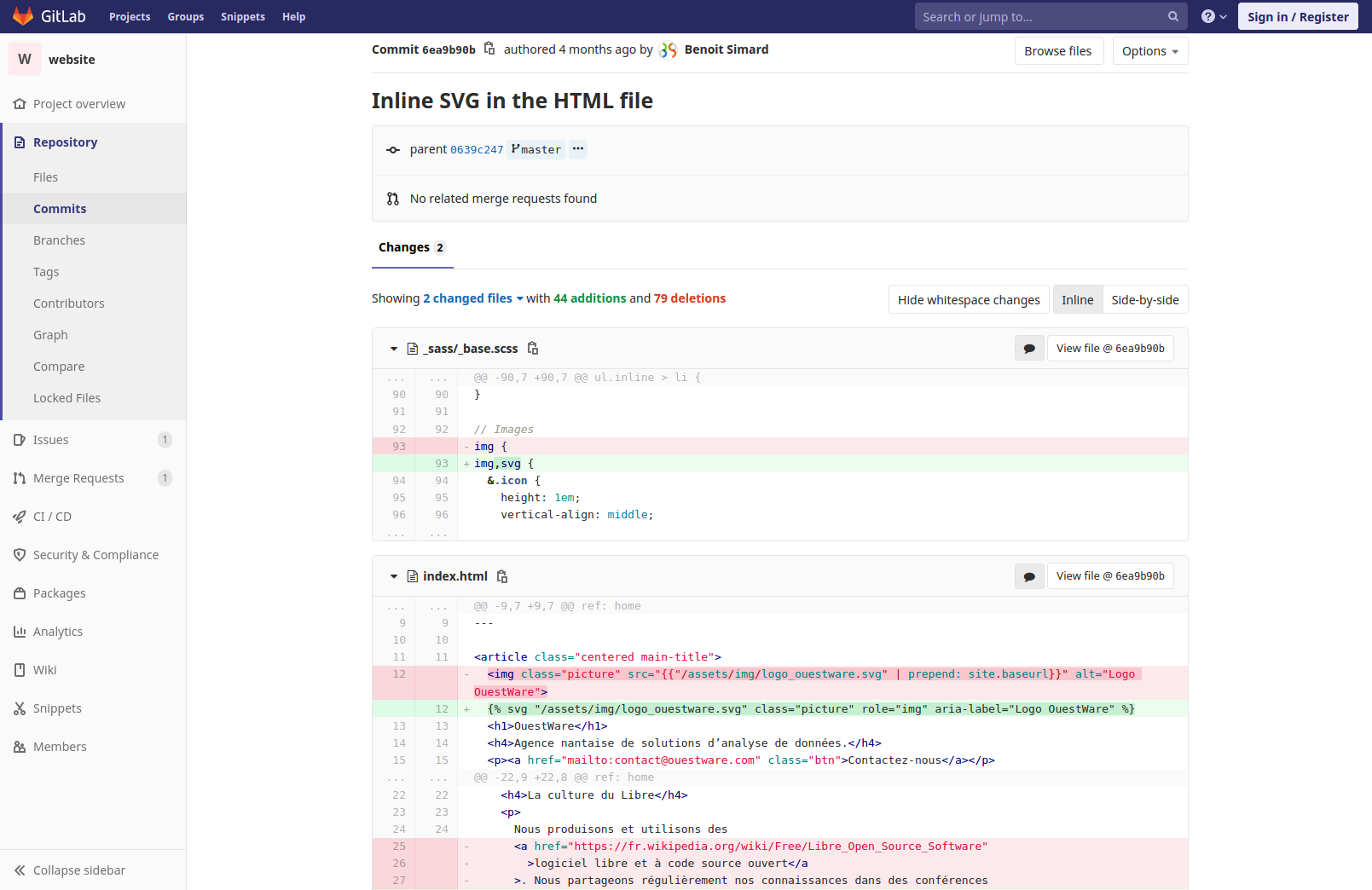This screenshot has width=1372, height=890.
Task: Open Branches in the Repository sidebar
Action: pos(60,240)
